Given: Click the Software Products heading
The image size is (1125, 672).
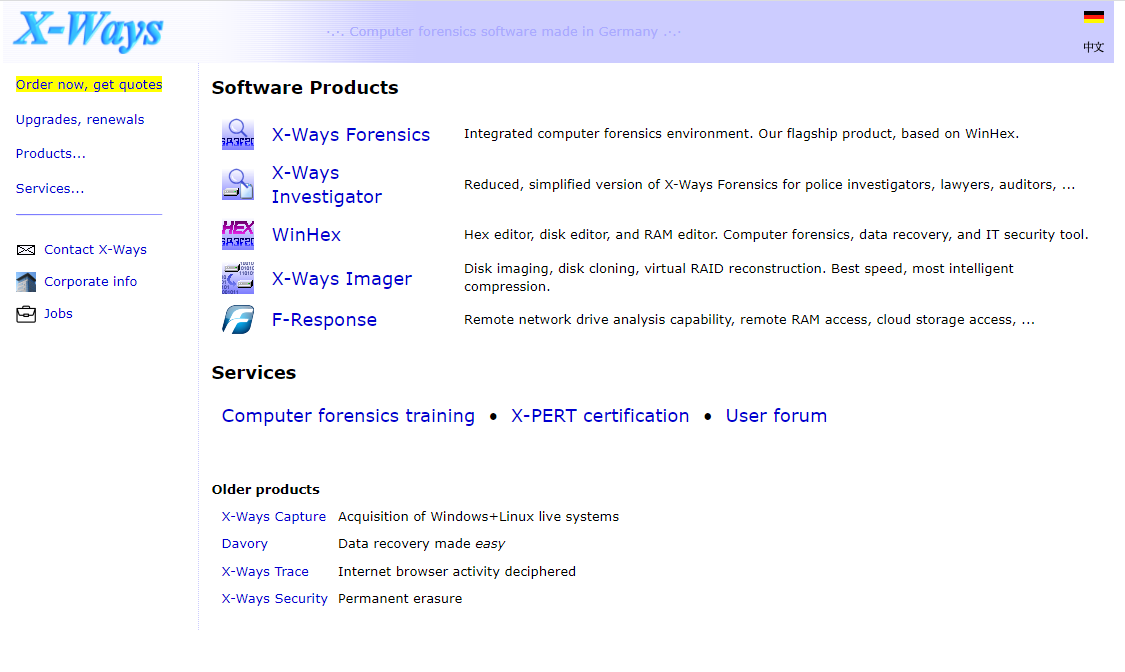Looking at the screenshot, I should tap(305, 87).
